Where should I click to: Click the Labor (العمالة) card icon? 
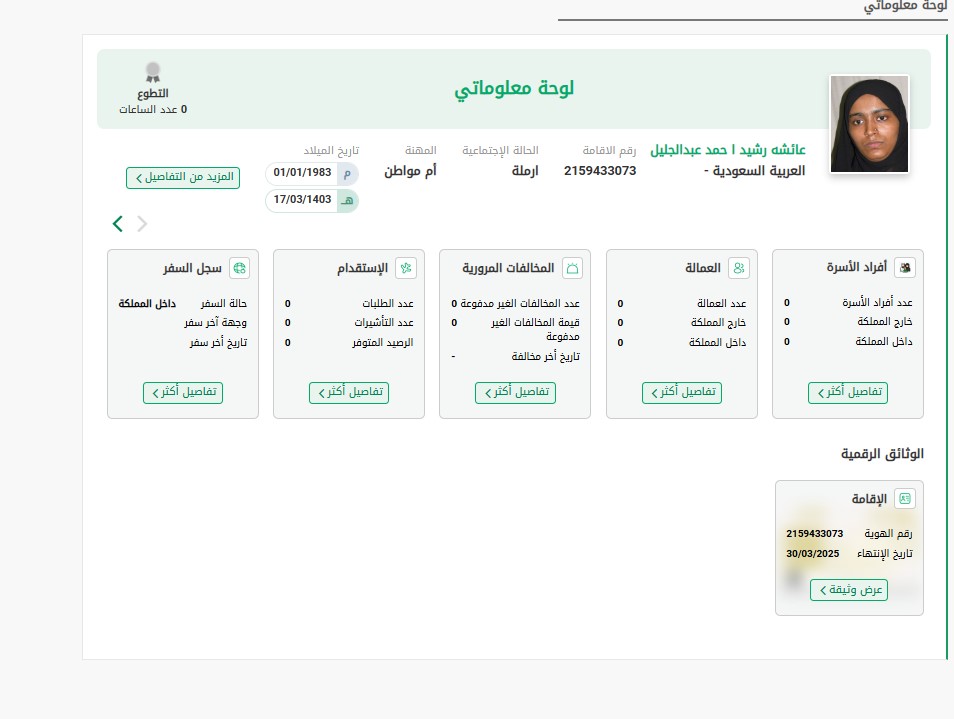738,268
